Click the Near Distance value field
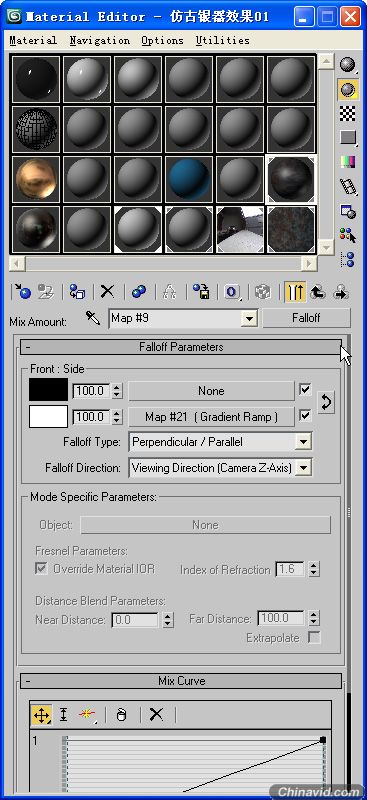This screenshot has height=800, width=367. 135,620
